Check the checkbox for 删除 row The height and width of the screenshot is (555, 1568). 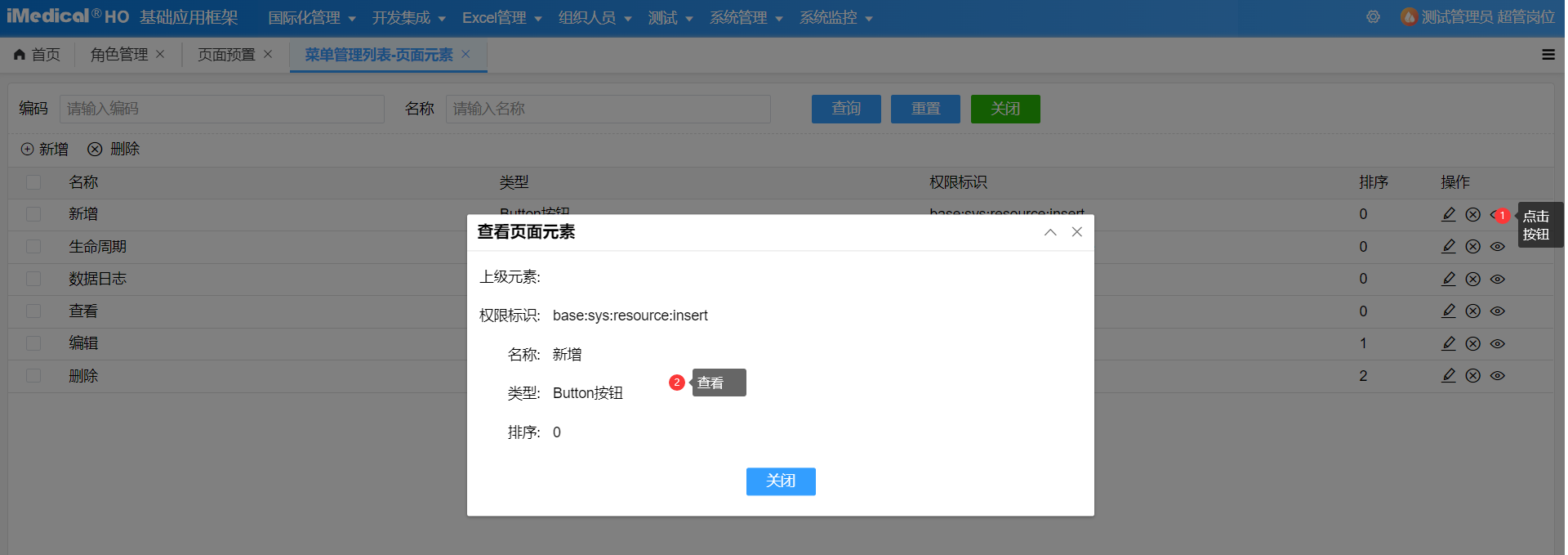33,375
